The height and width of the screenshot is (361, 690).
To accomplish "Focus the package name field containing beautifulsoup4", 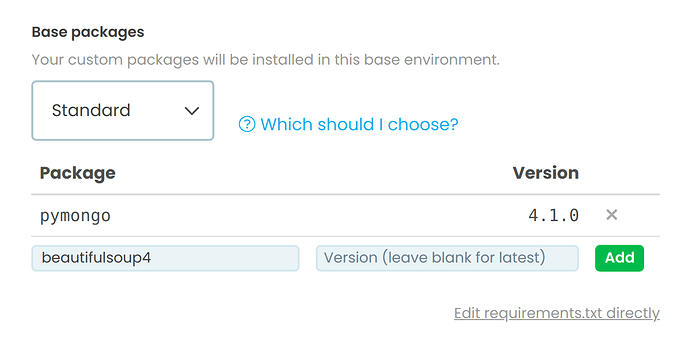I will 165,258.
